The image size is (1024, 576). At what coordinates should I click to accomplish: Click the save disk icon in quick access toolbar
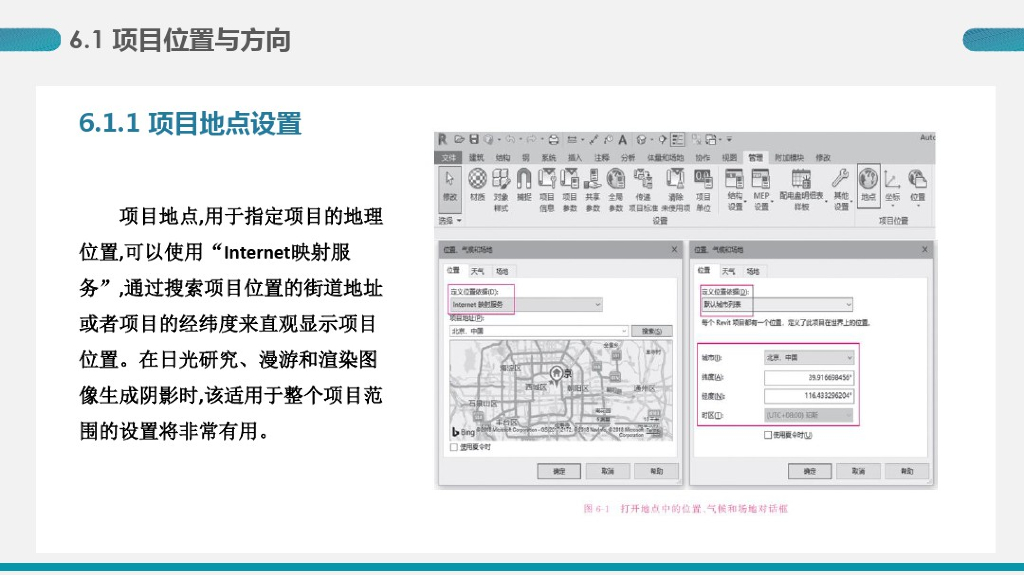click(x=474, y=139)
